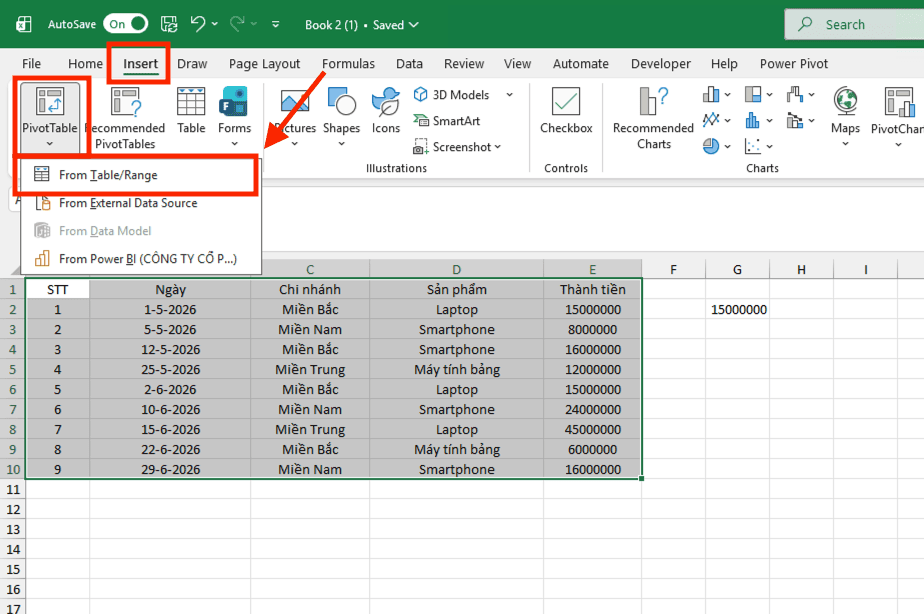Open the Undo history dropdown
Screen dimensions: 924x614
(x=214, y=24)
